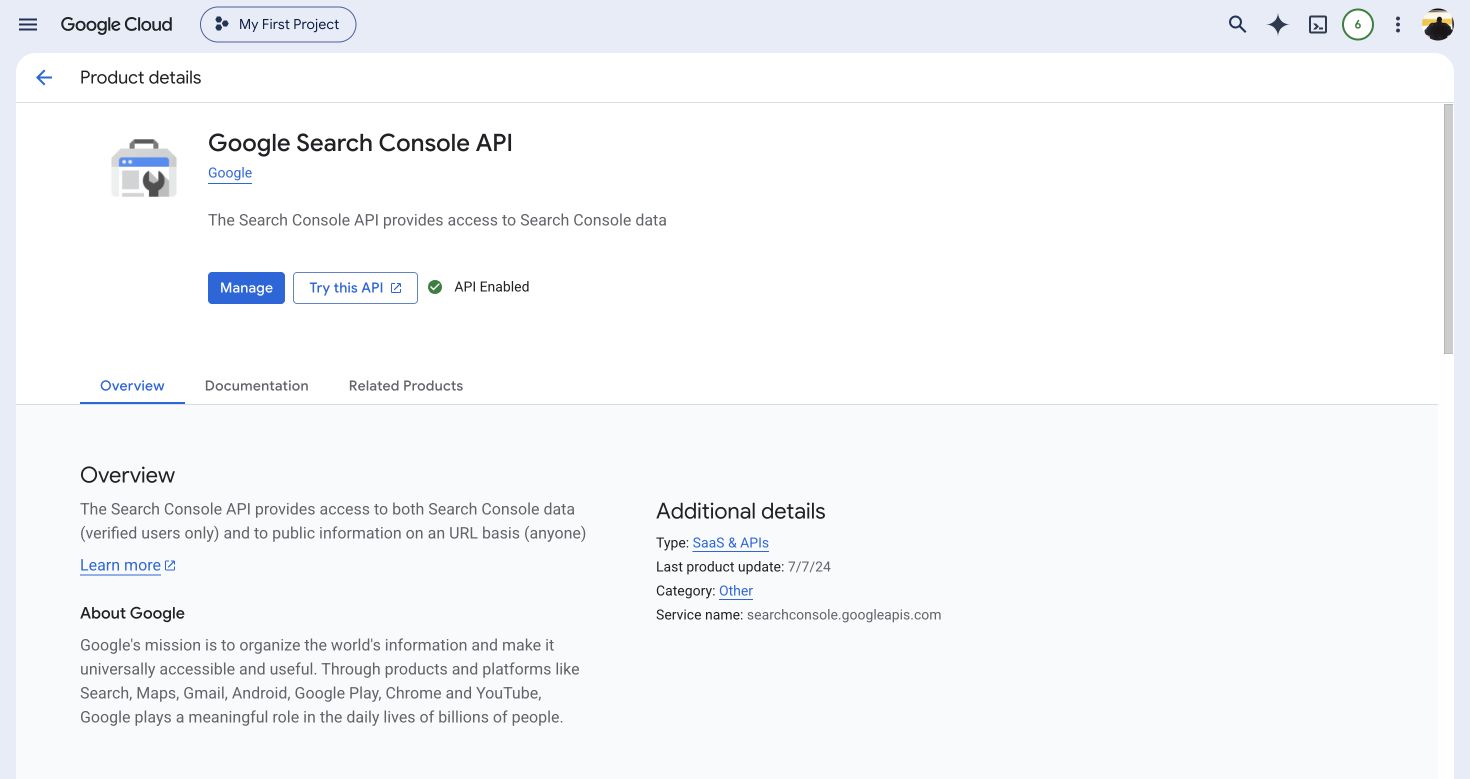Screen dimensions: 1470x779
Task: Click the Other category link
Action: 736,591
